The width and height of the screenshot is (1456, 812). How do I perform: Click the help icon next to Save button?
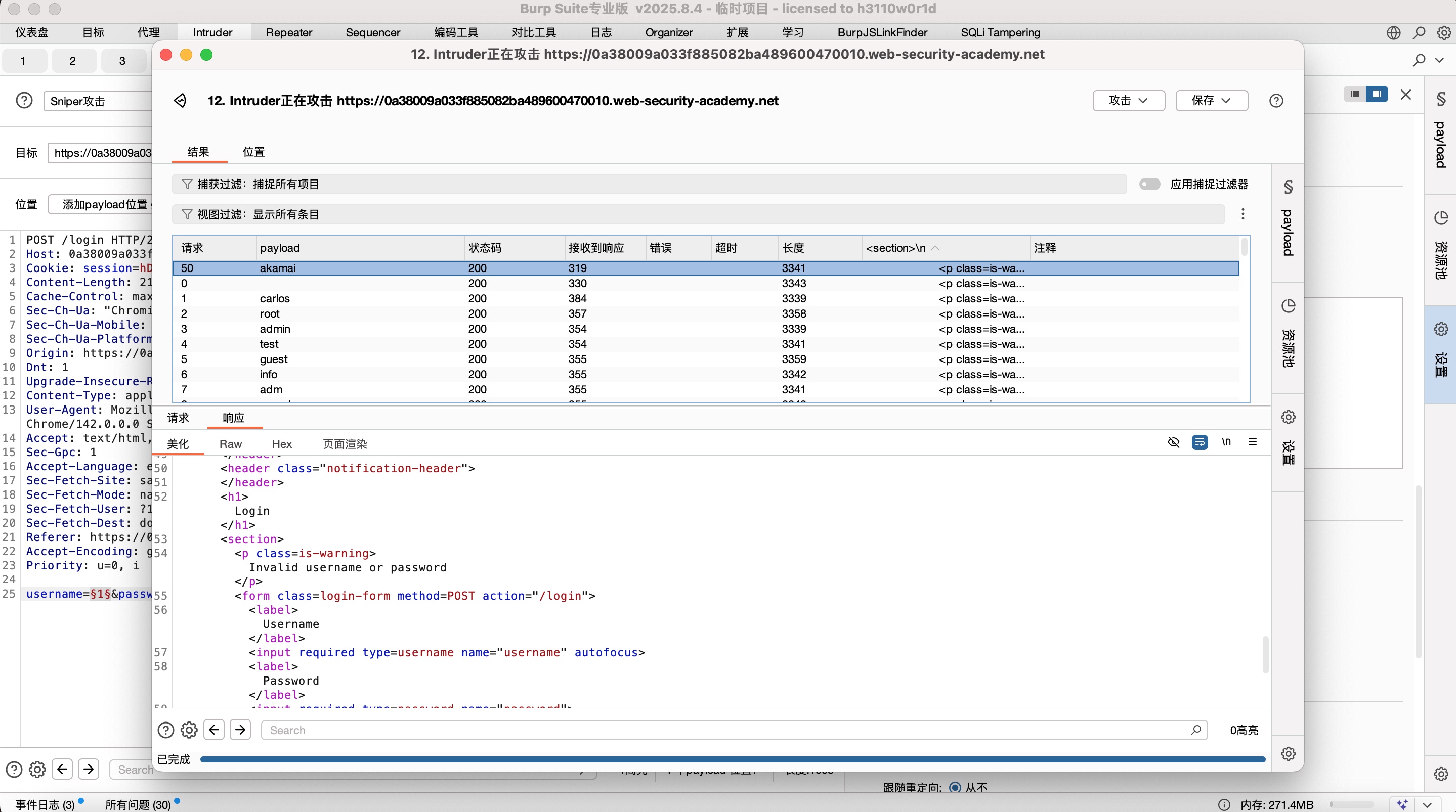(x=1276, y=101)
